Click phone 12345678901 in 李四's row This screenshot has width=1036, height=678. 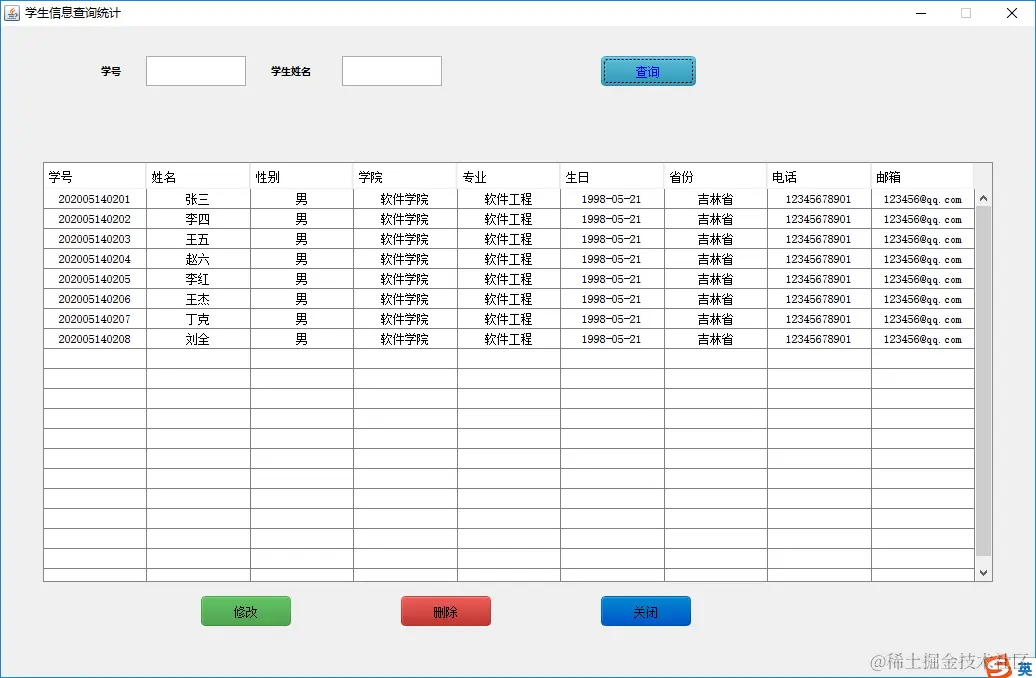(x=819, y=219)
